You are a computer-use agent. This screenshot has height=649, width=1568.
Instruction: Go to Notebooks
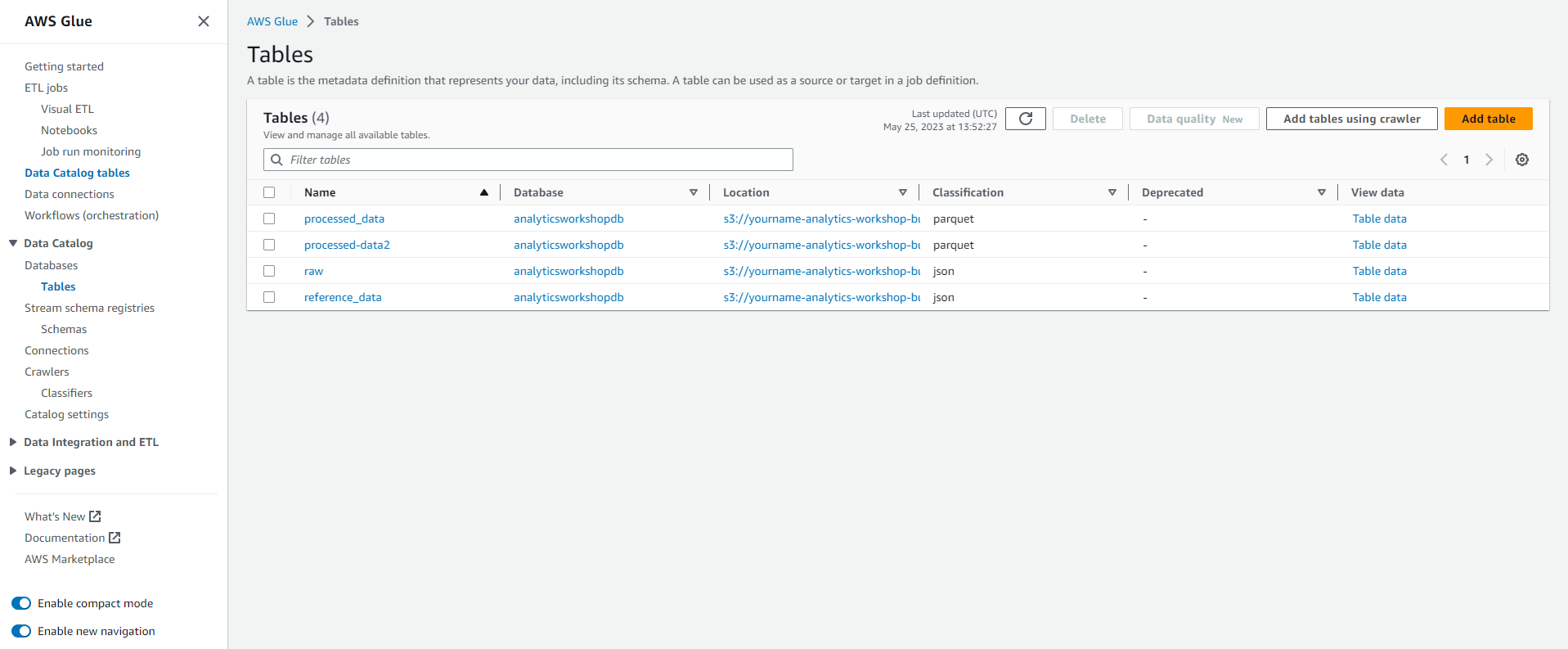tap(69, 130)
